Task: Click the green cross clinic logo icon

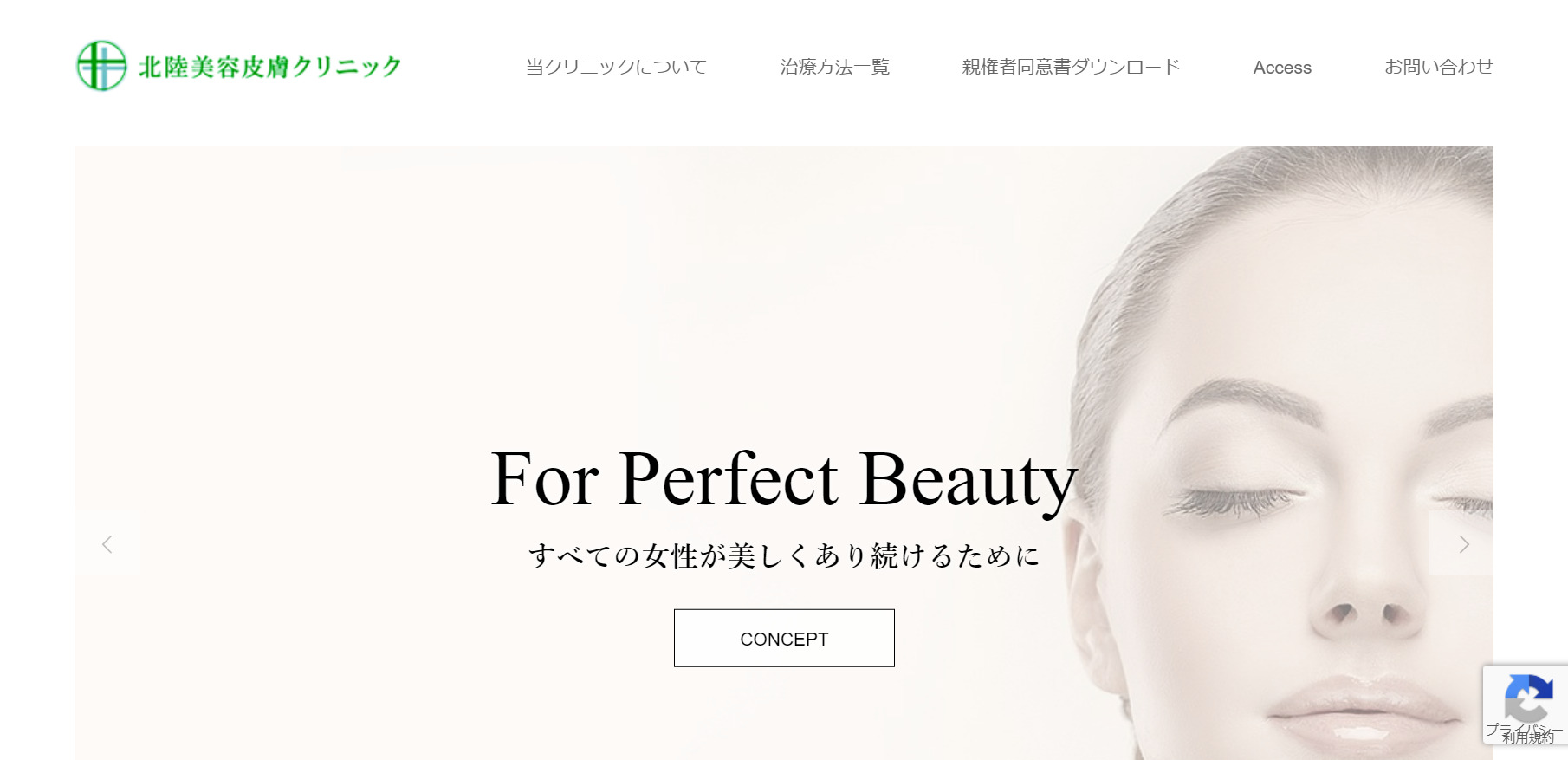Action: (101, 66)
